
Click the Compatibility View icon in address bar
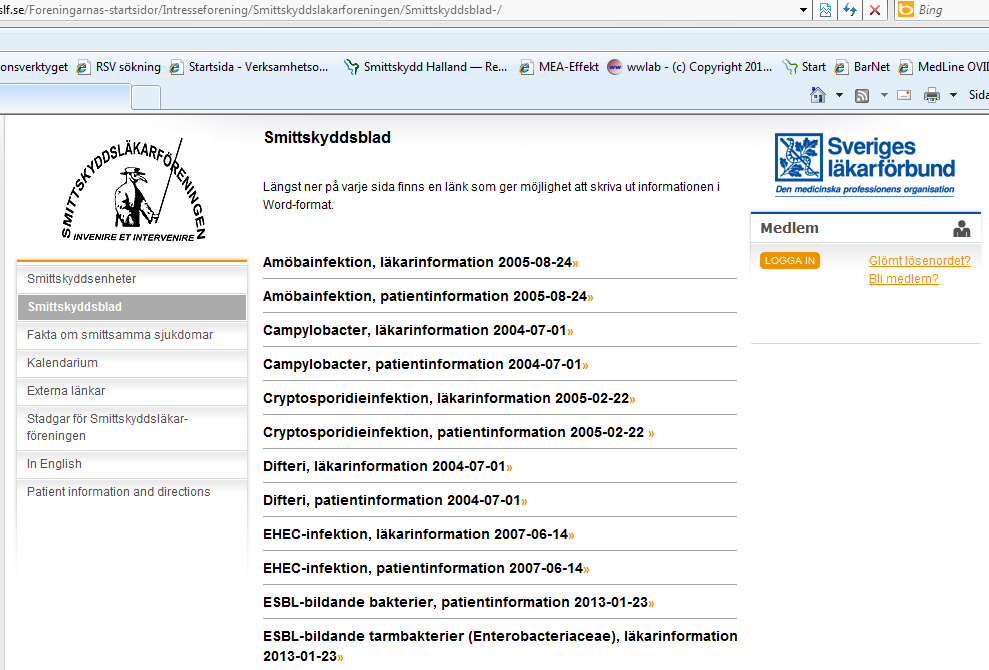[x=825, y=10]
